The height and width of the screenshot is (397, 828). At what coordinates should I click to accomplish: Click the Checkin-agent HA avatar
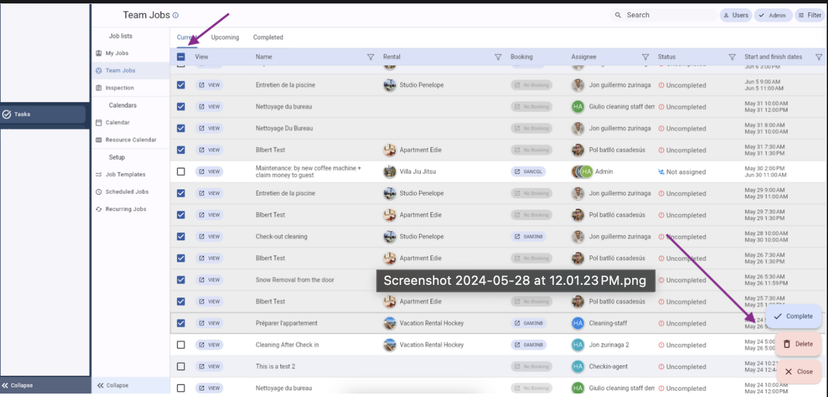578,366
